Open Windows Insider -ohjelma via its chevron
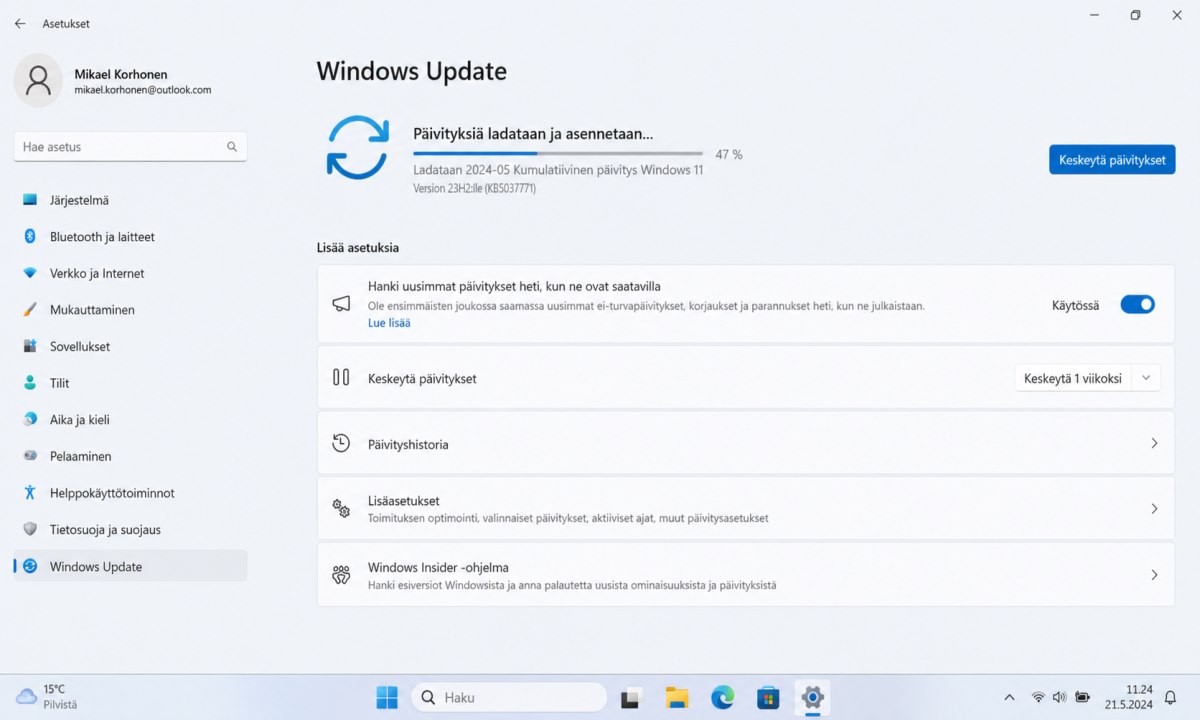 pyautogui.click(x=1154, y=575)
